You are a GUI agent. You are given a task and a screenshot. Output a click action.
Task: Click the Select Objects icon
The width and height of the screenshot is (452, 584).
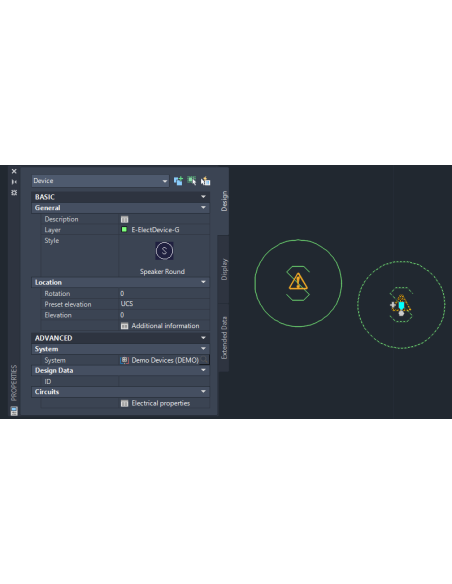pos(192,181)
